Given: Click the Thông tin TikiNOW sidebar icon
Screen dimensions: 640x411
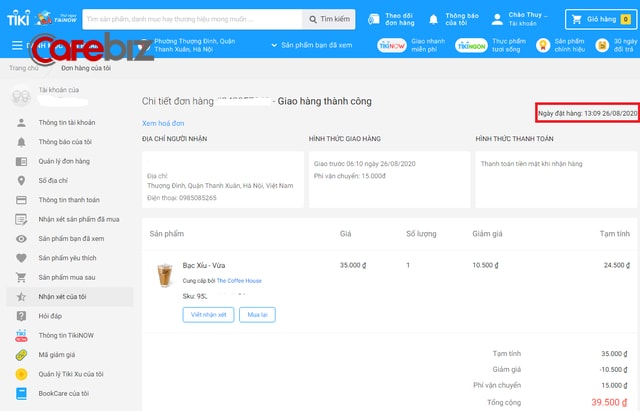Looking at the screenshot, I should 21,335.
